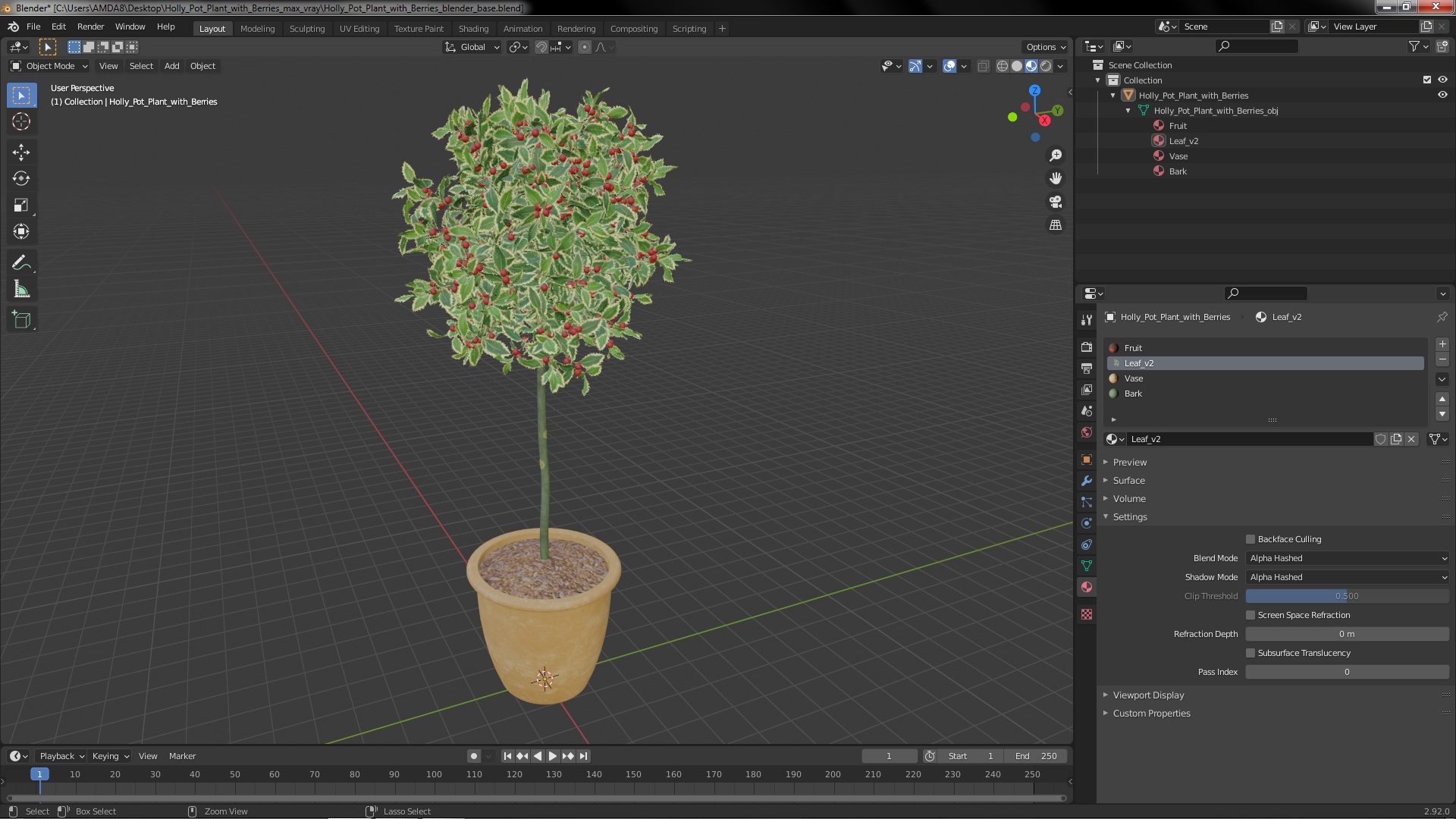Open the Texture properties tab

[x=1087, y=614]
